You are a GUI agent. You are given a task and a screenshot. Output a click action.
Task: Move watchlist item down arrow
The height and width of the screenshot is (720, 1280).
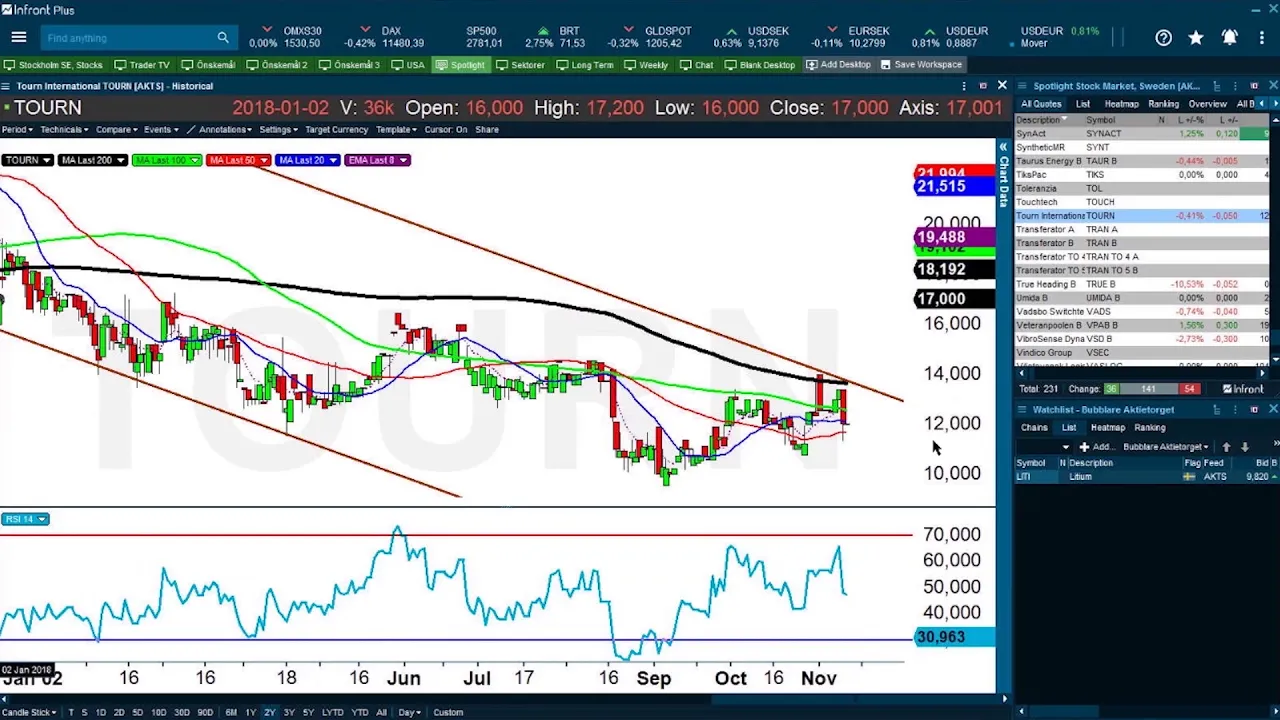1245,447
